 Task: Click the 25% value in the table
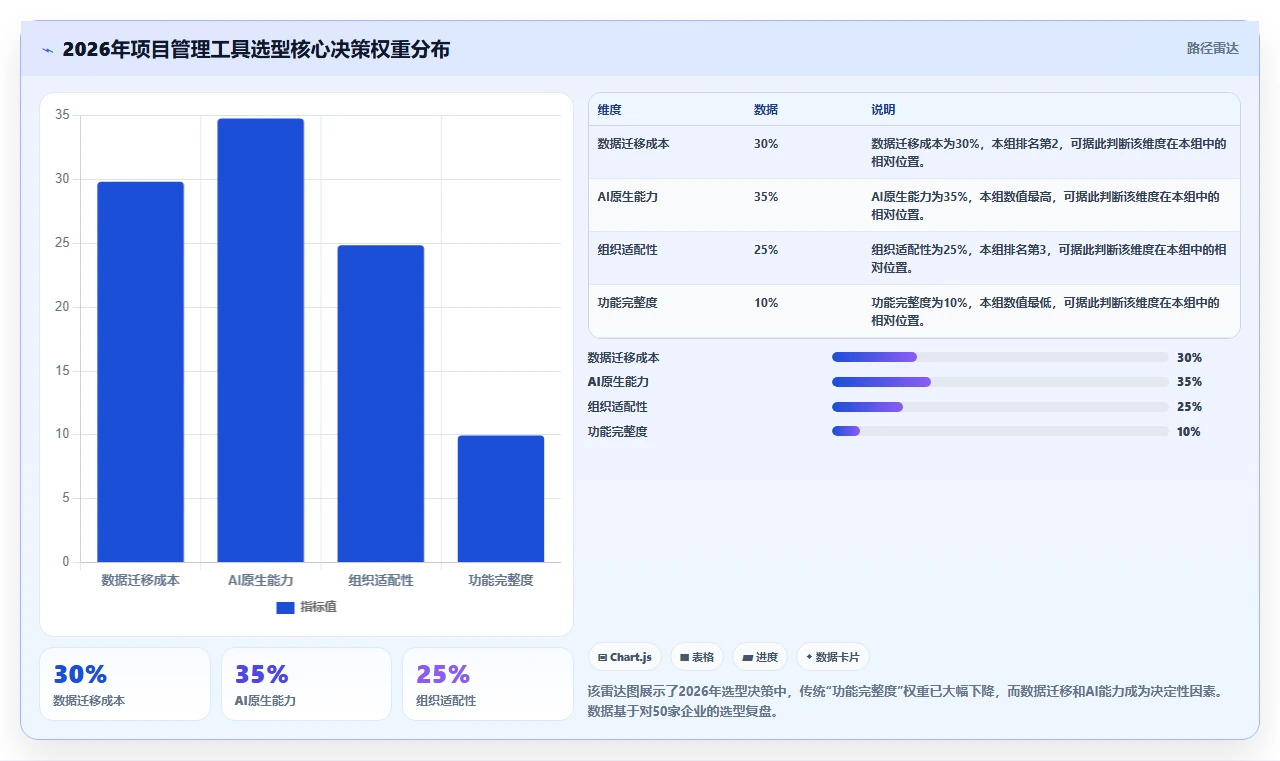766,250
